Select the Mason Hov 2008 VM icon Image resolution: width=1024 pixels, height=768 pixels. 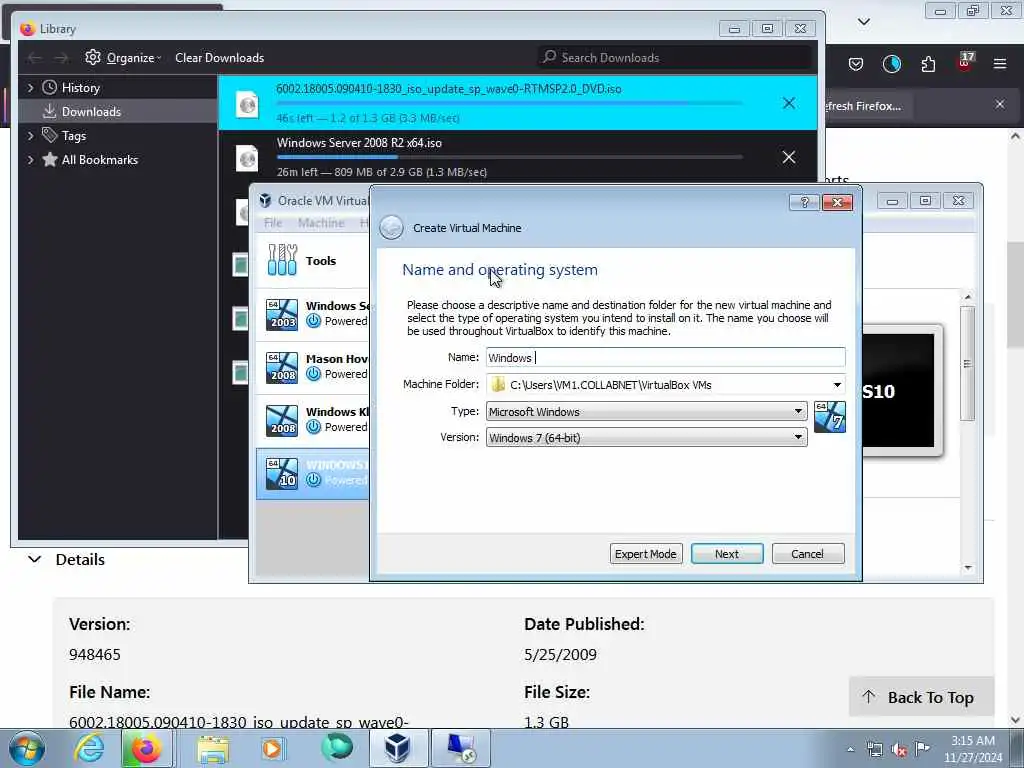click(x=282, y=367)
